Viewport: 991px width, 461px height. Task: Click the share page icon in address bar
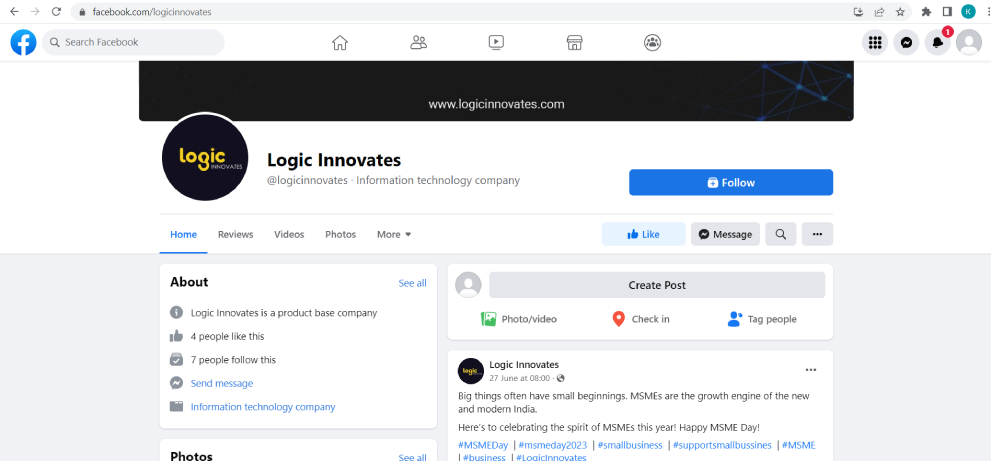879,11
